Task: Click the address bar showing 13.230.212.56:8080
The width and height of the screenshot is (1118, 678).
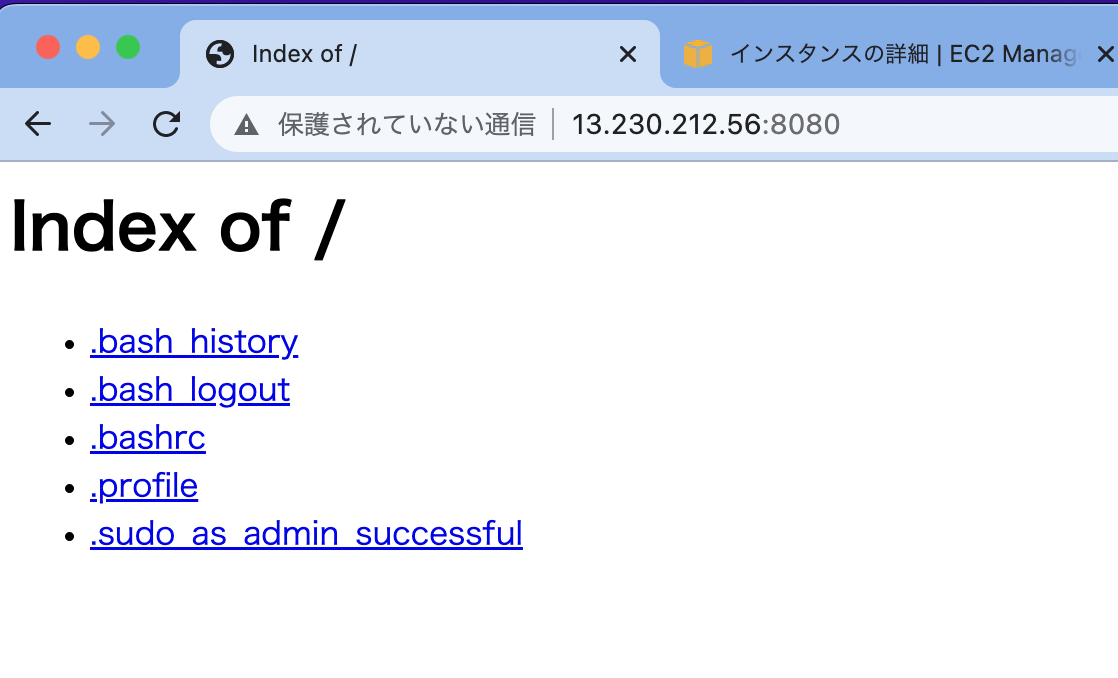Action: coord(706,124)
